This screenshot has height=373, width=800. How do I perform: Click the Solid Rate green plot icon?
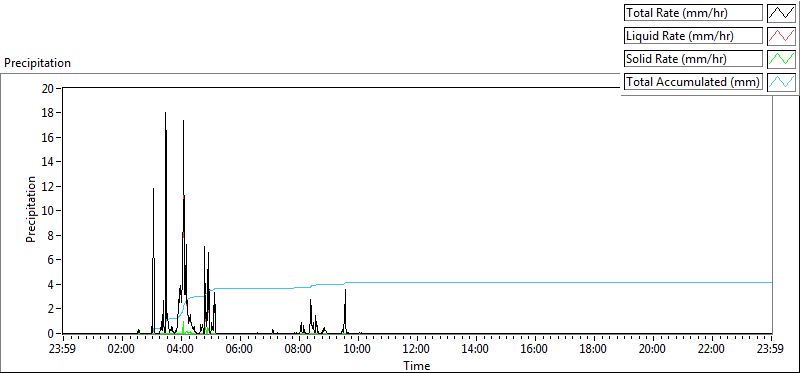(x=781, y=59)
